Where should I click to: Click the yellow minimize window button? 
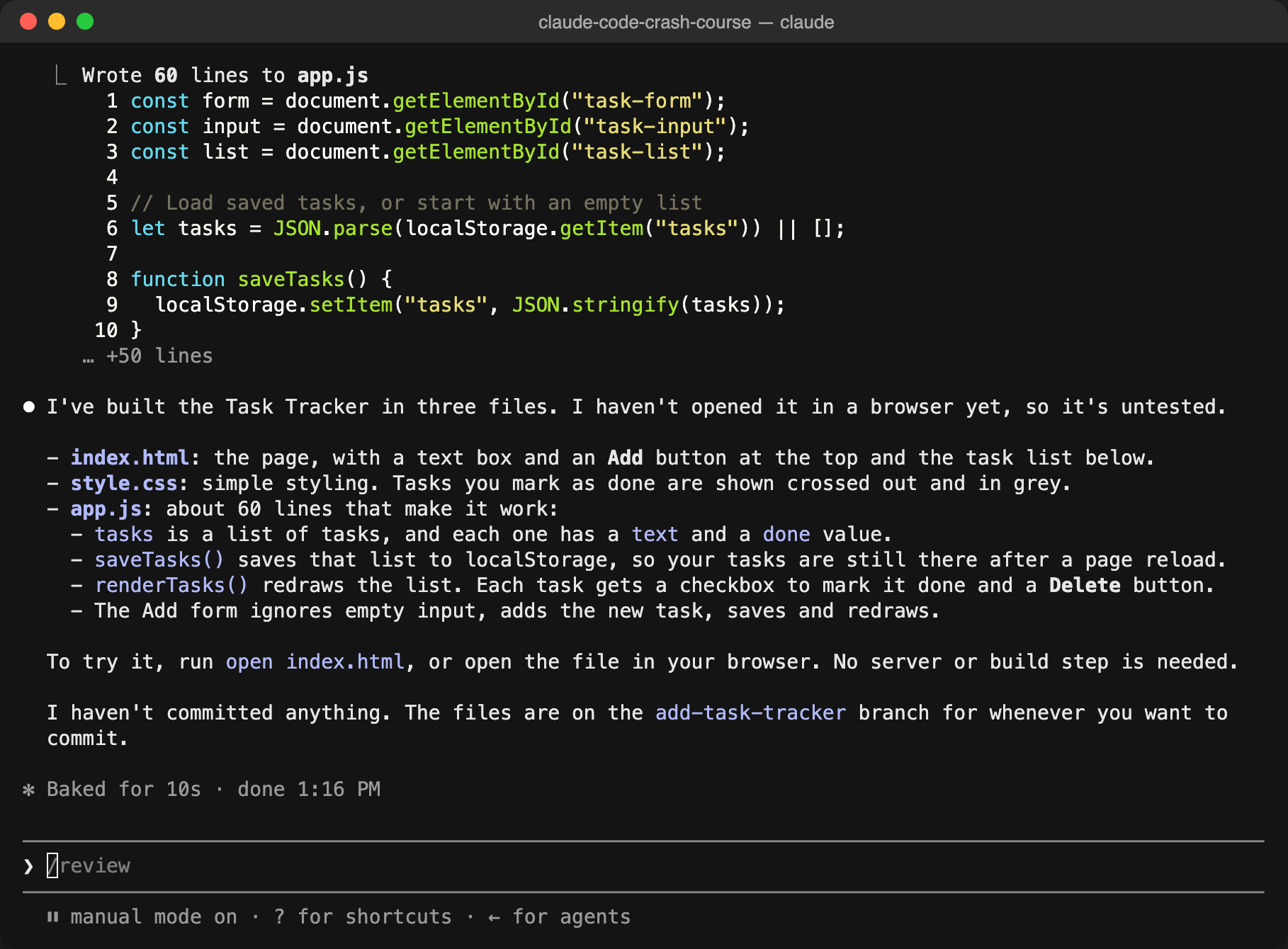click(57, 21)
